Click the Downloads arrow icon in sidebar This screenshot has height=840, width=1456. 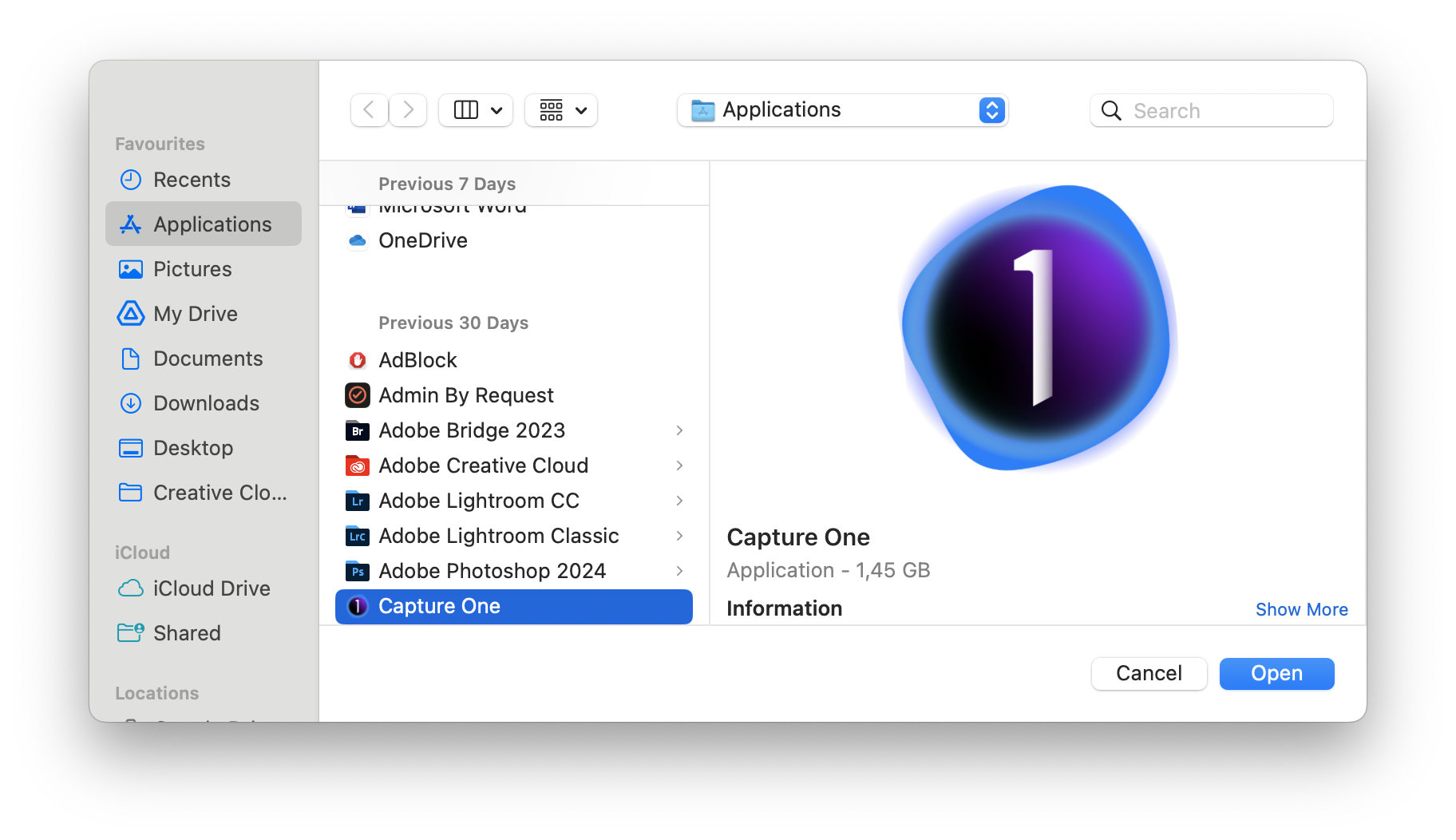coord(130,403)
